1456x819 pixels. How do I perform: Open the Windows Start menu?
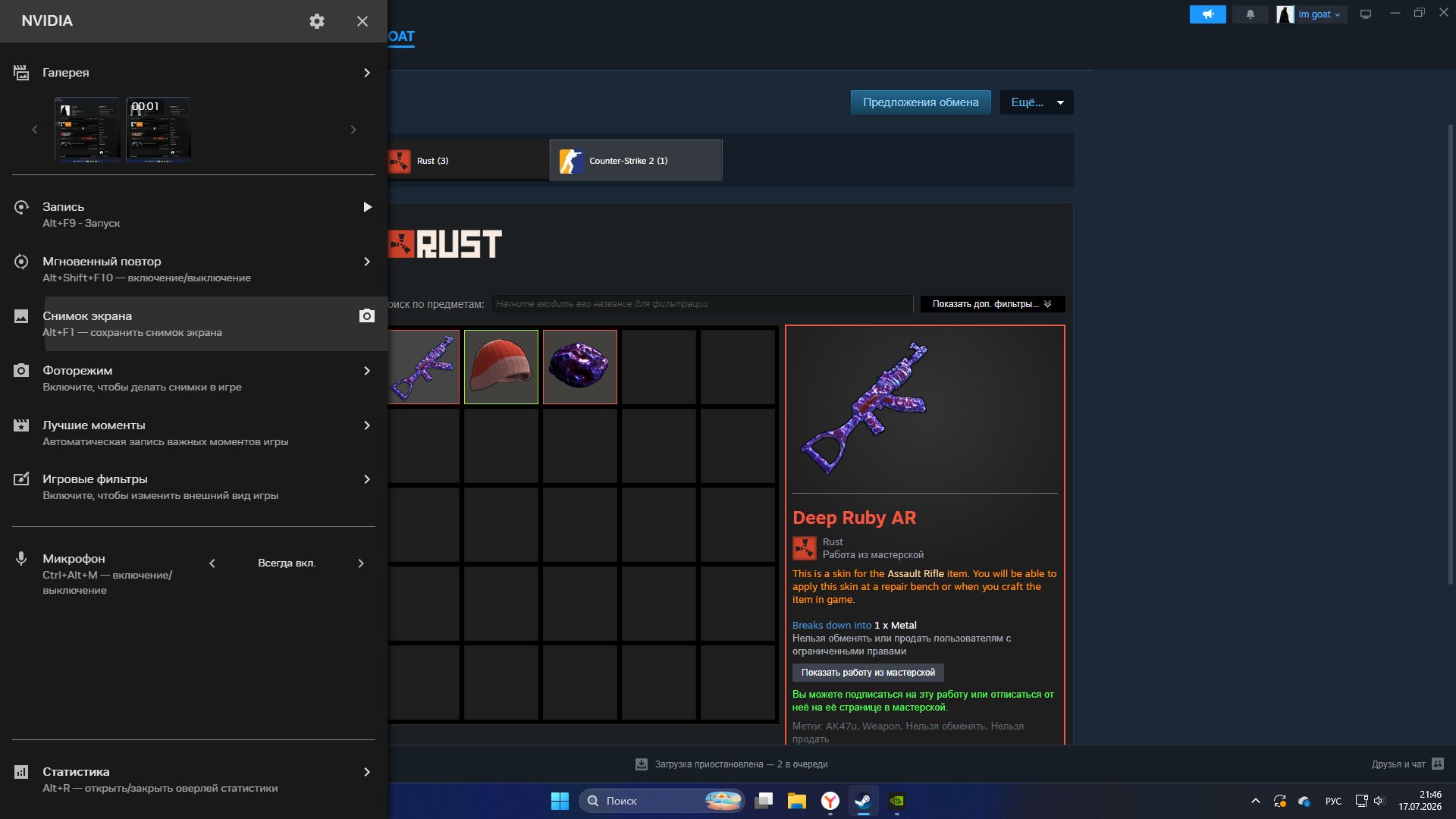(560, 801)
